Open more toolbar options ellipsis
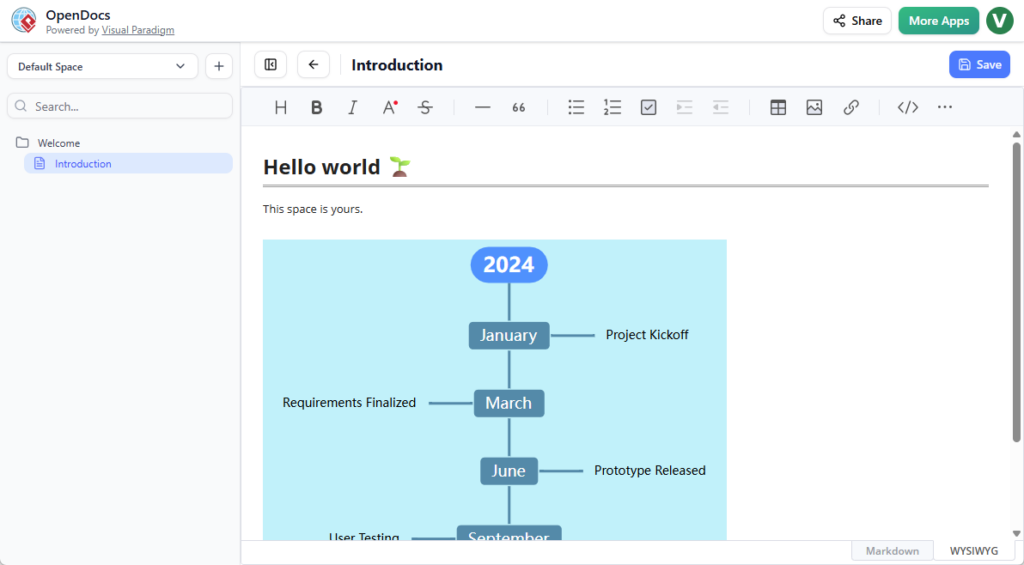Screen dimensions: 1024x565 [945, 108]
